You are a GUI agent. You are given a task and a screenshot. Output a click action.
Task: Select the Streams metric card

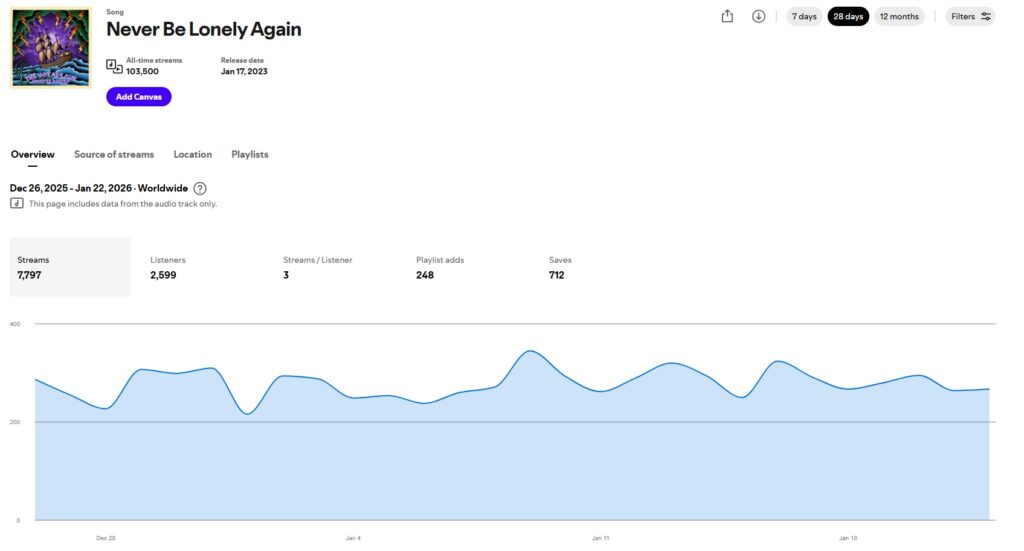coord(70,267)
